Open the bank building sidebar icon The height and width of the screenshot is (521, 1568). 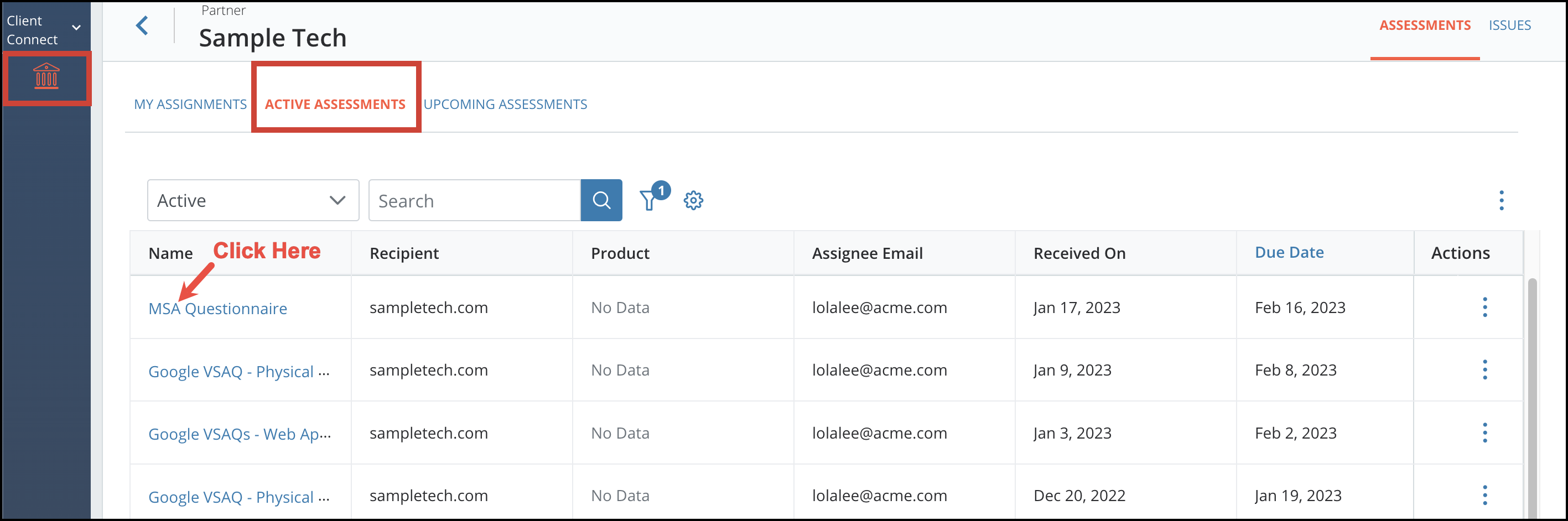pos(46,77)
